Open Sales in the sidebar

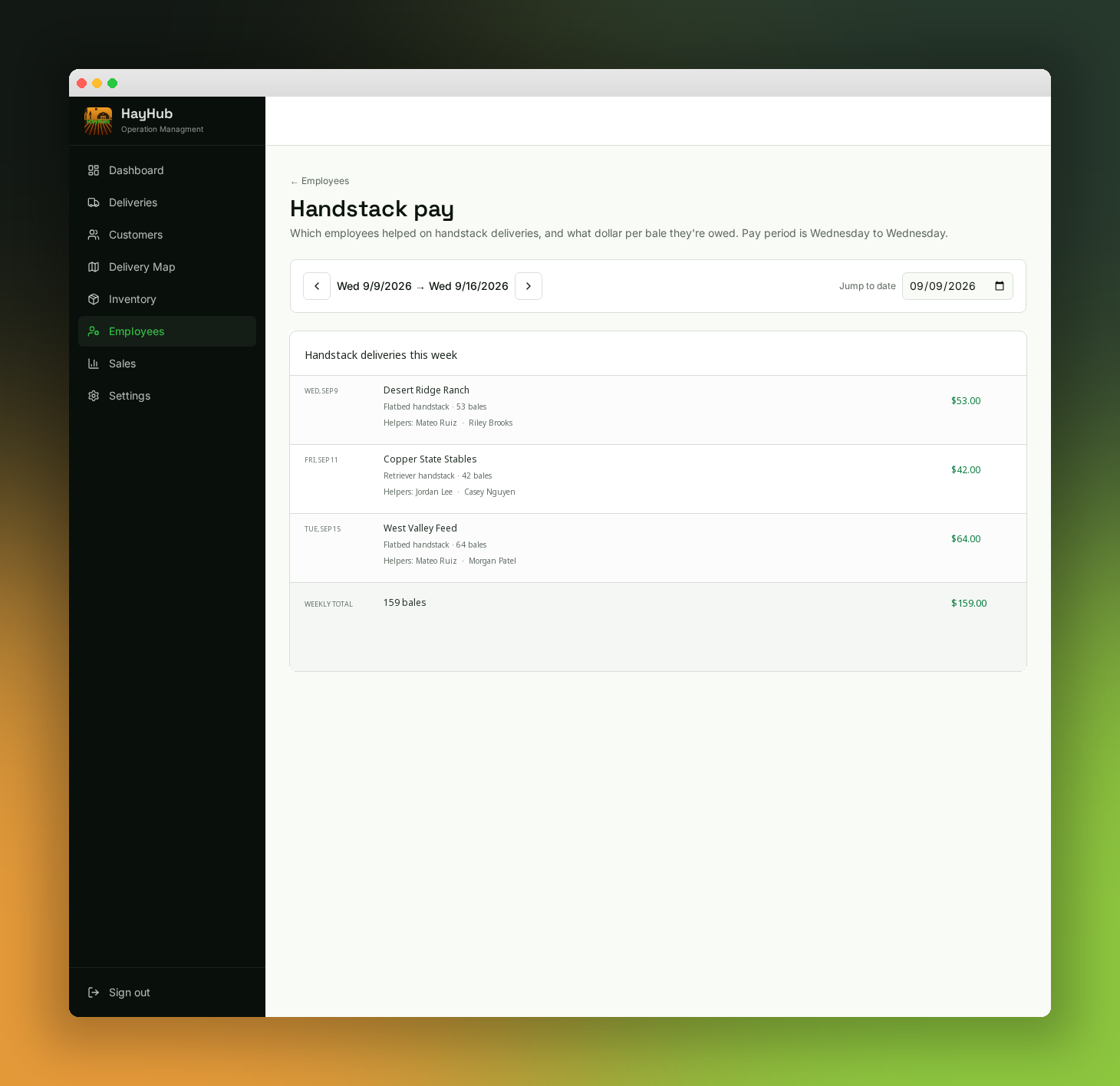tap(167, 364)
